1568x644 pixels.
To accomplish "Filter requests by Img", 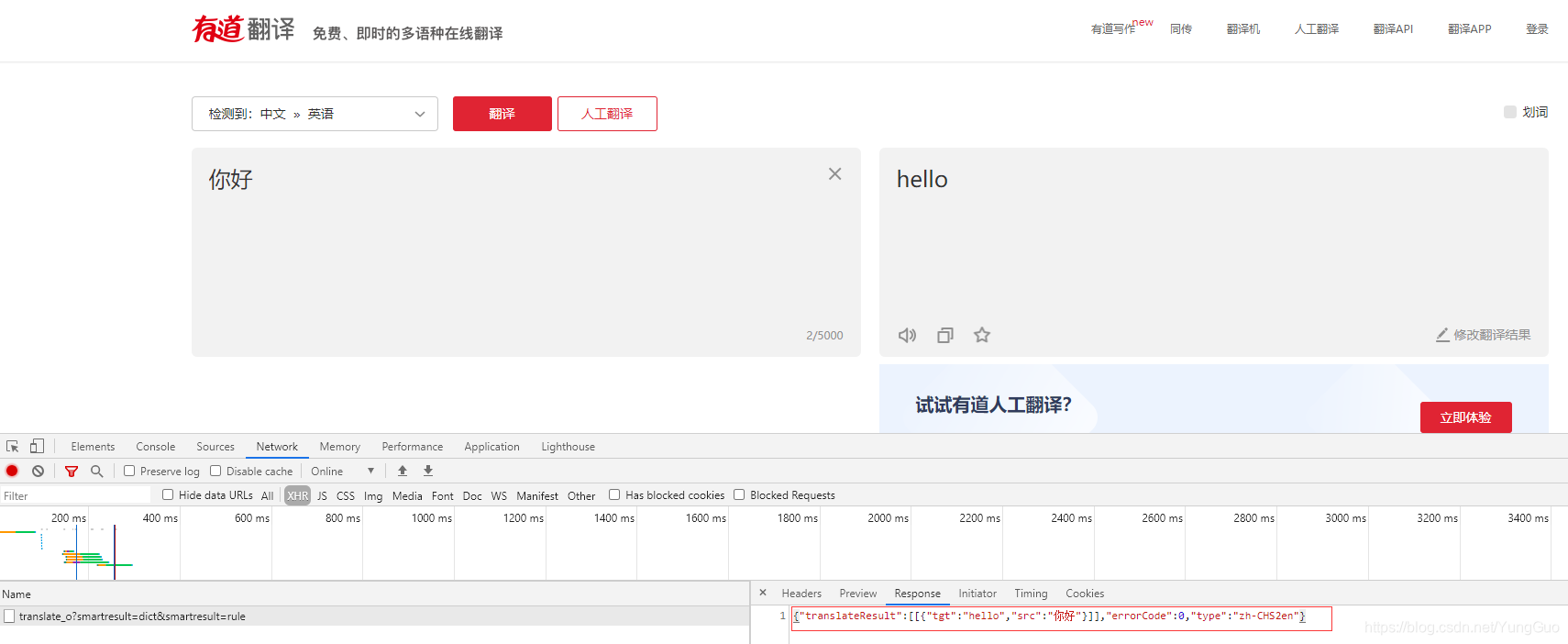I will tap(373, 495).
